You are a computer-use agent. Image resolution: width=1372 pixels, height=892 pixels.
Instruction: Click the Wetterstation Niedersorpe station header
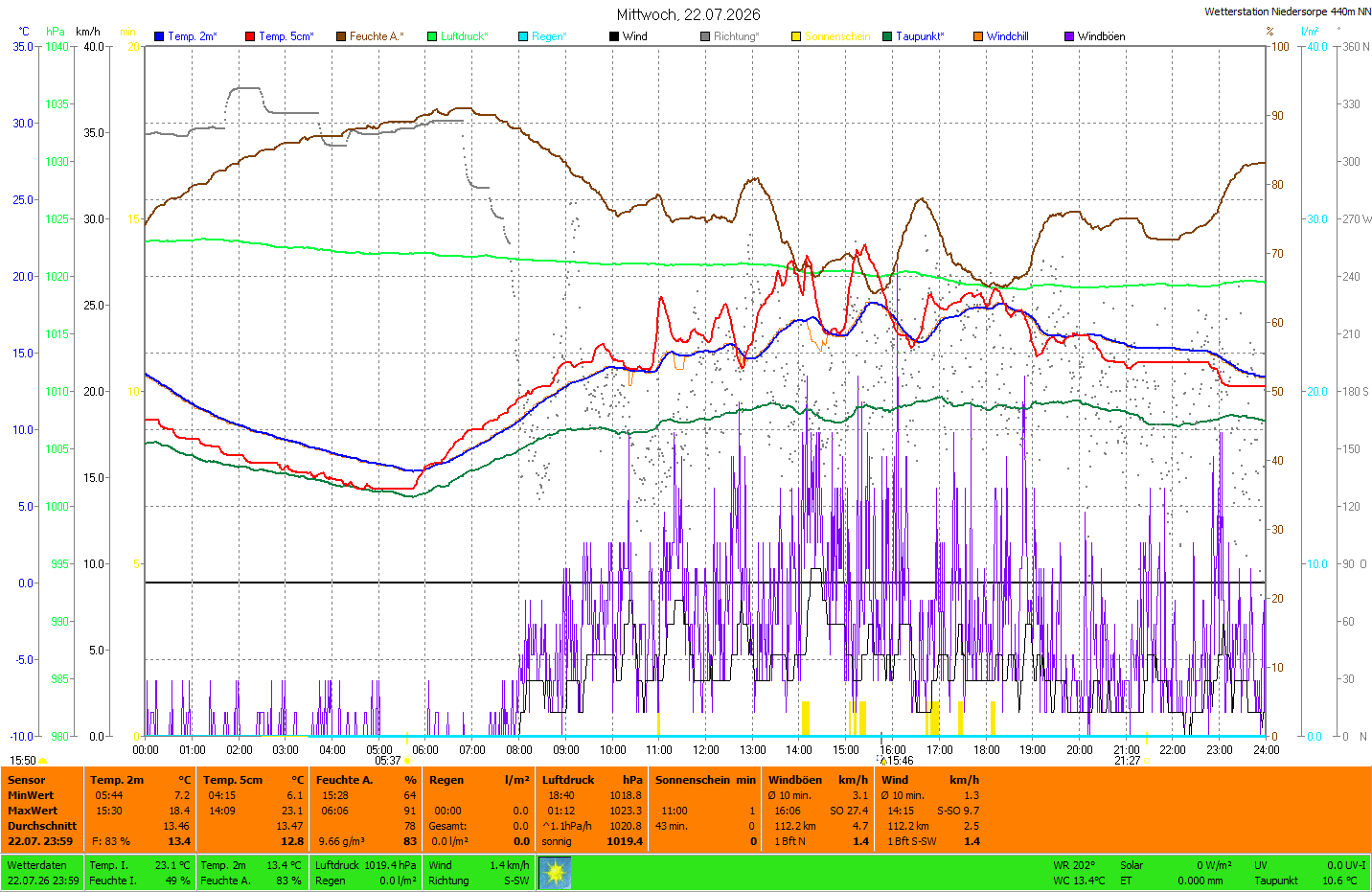(1287, 11)
